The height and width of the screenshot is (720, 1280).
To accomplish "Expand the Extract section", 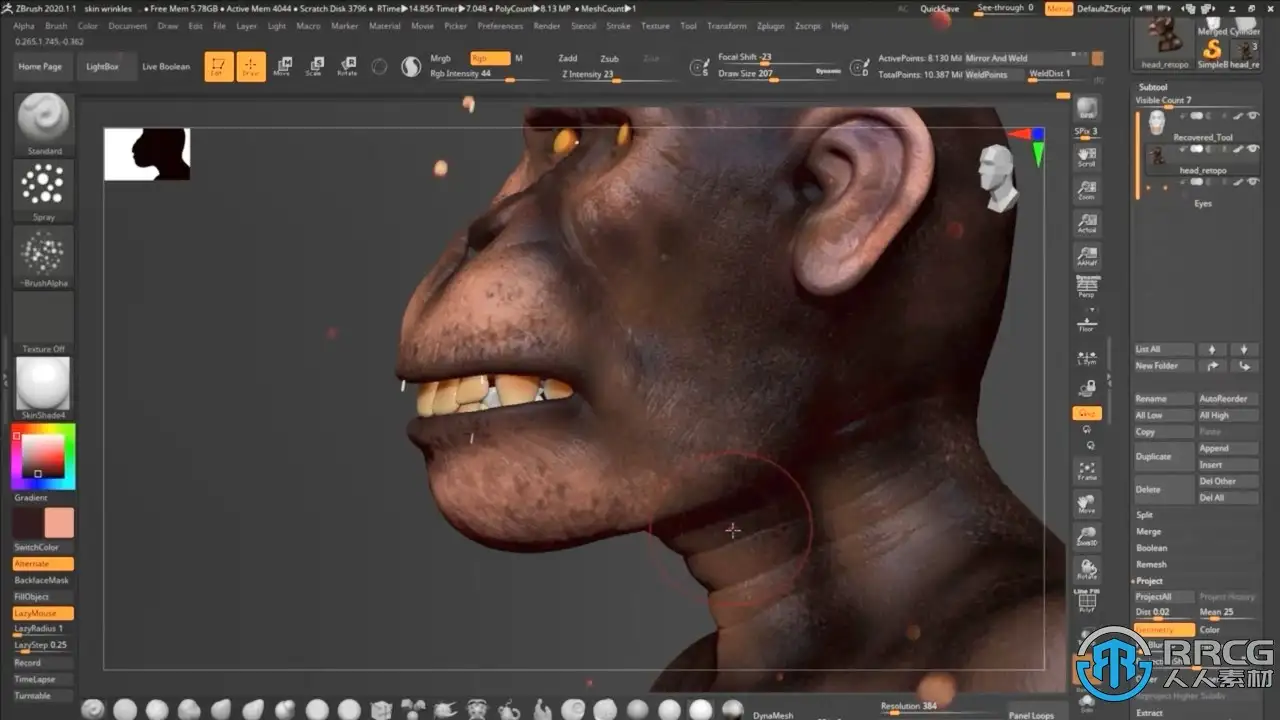I will coord(1150,713).
